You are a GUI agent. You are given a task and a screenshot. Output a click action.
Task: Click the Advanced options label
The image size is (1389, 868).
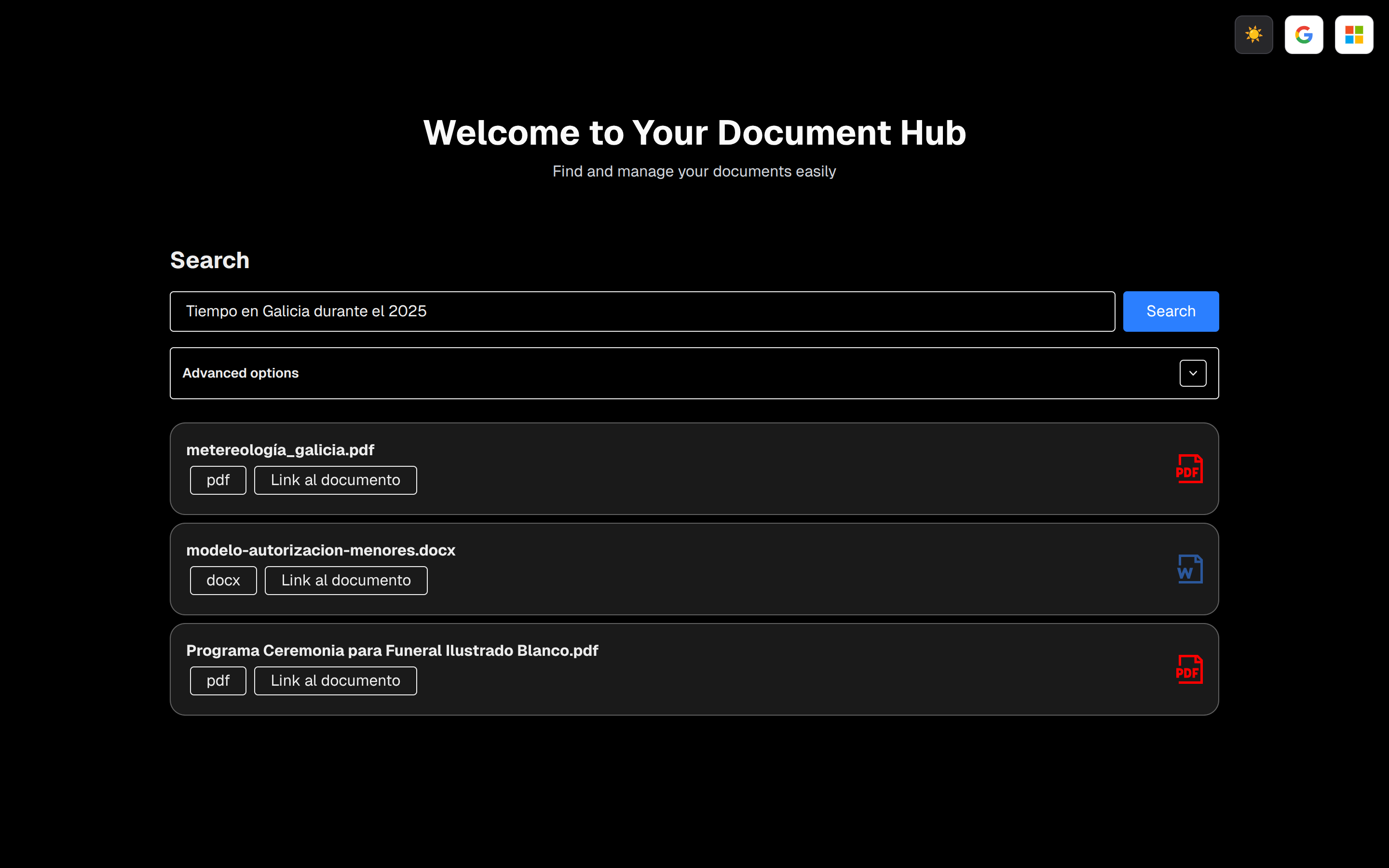click(241, 373)
